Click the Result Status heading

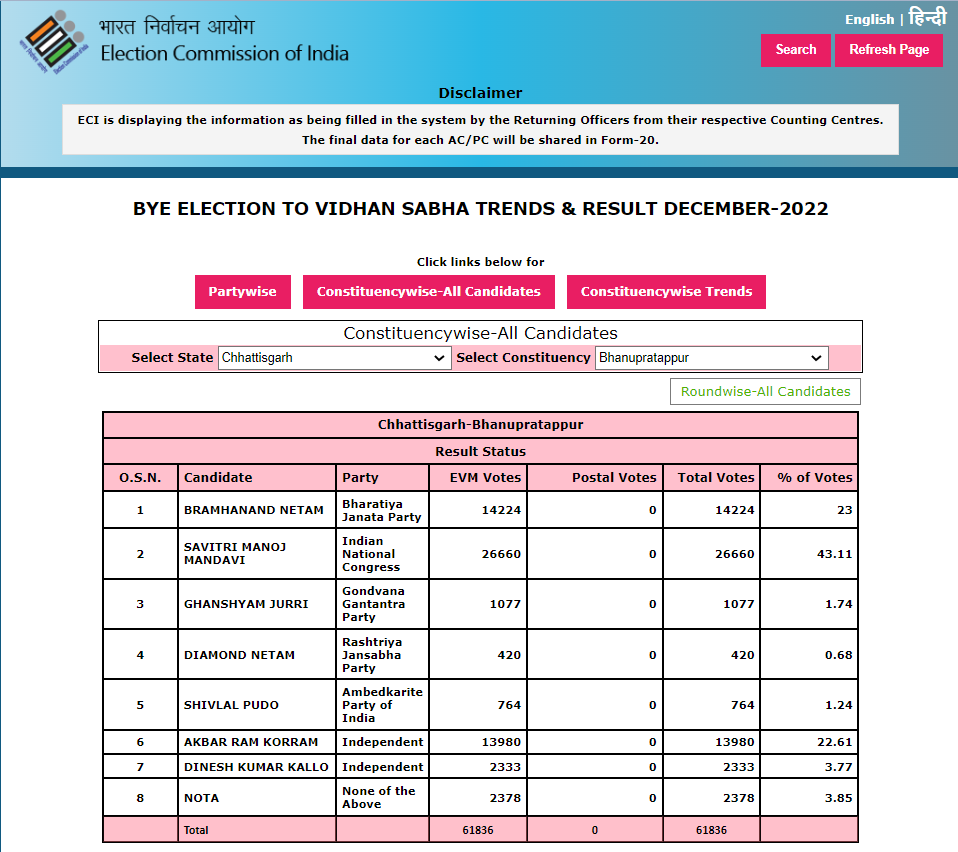coord(480,451)
